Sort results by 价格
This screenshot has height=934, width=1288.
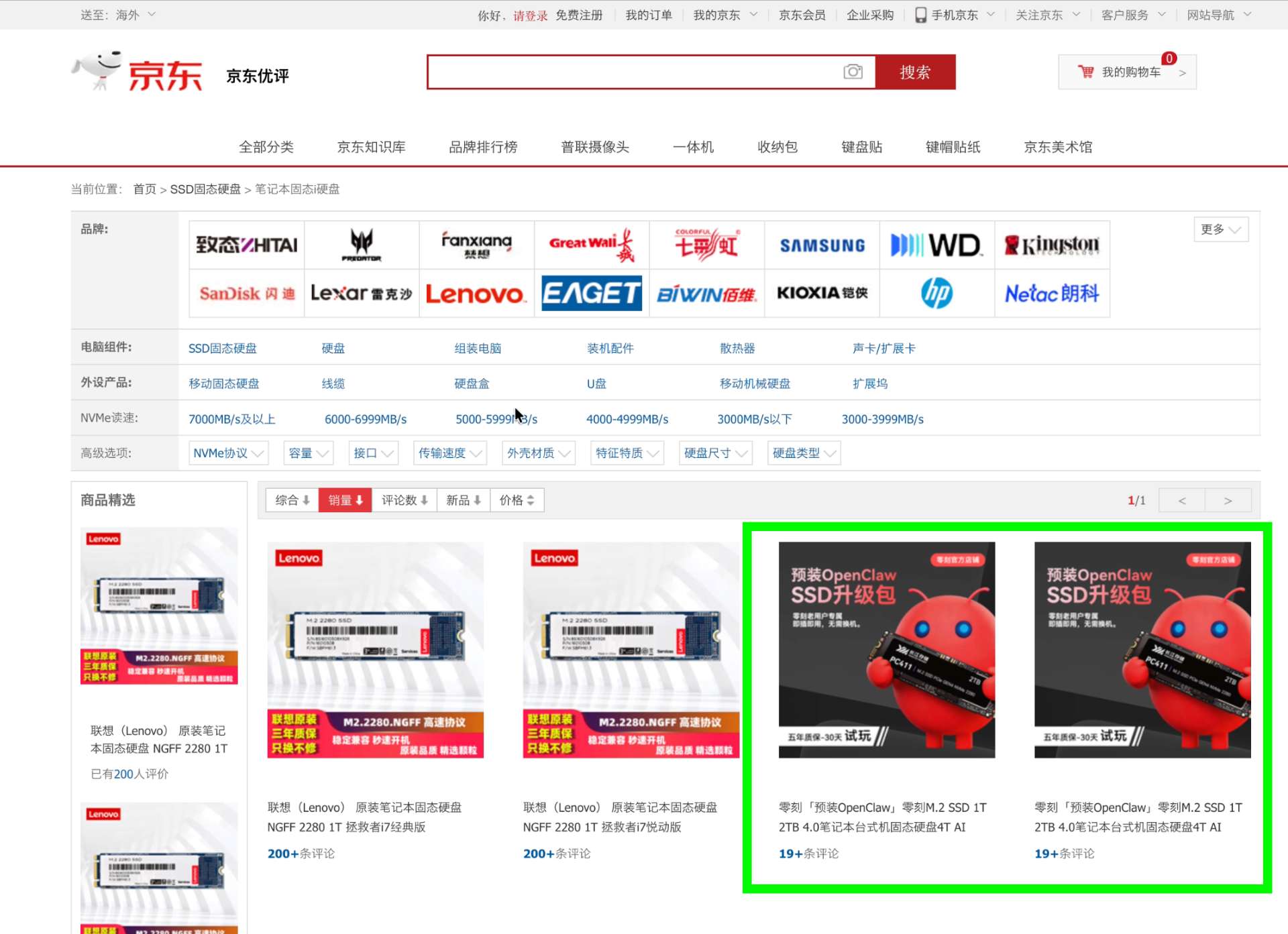[517, 500]
